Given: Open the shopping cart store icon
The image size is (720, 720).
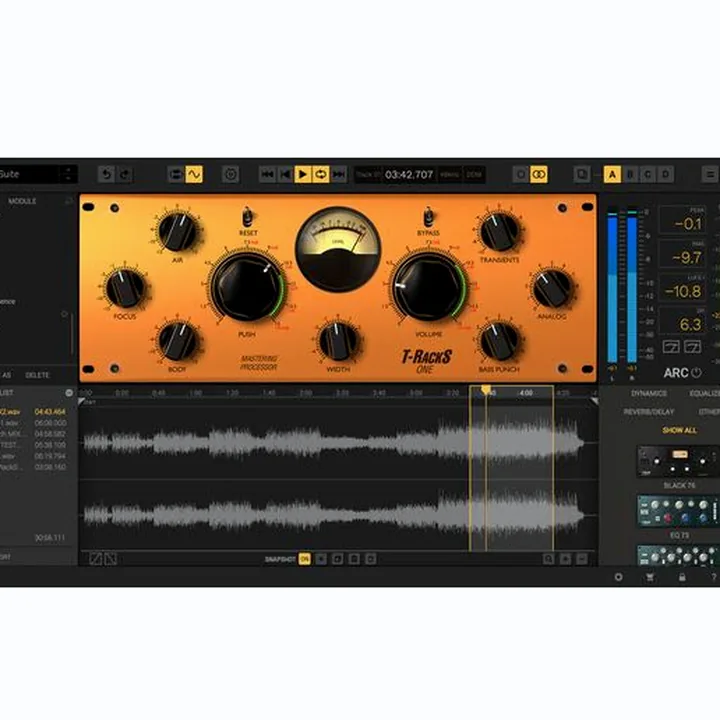Looking at the screenshot, I should click(650, 577).
